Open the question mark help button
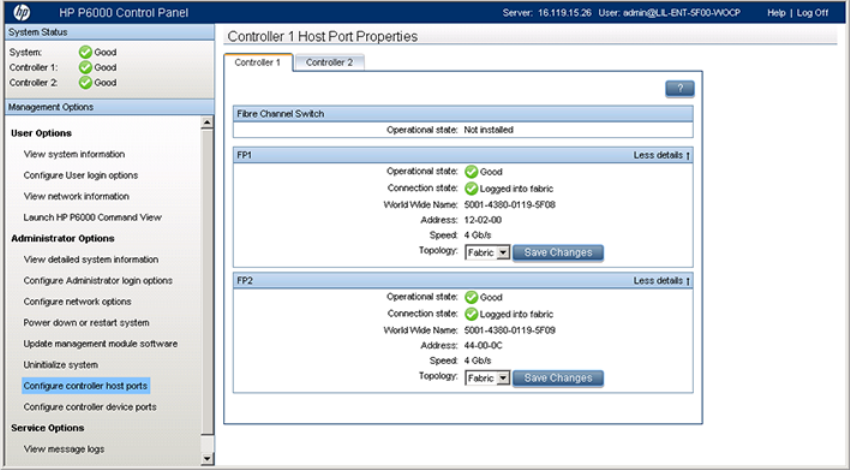The height and width of the screenshot is (470, 850). (x=680, y=89)
